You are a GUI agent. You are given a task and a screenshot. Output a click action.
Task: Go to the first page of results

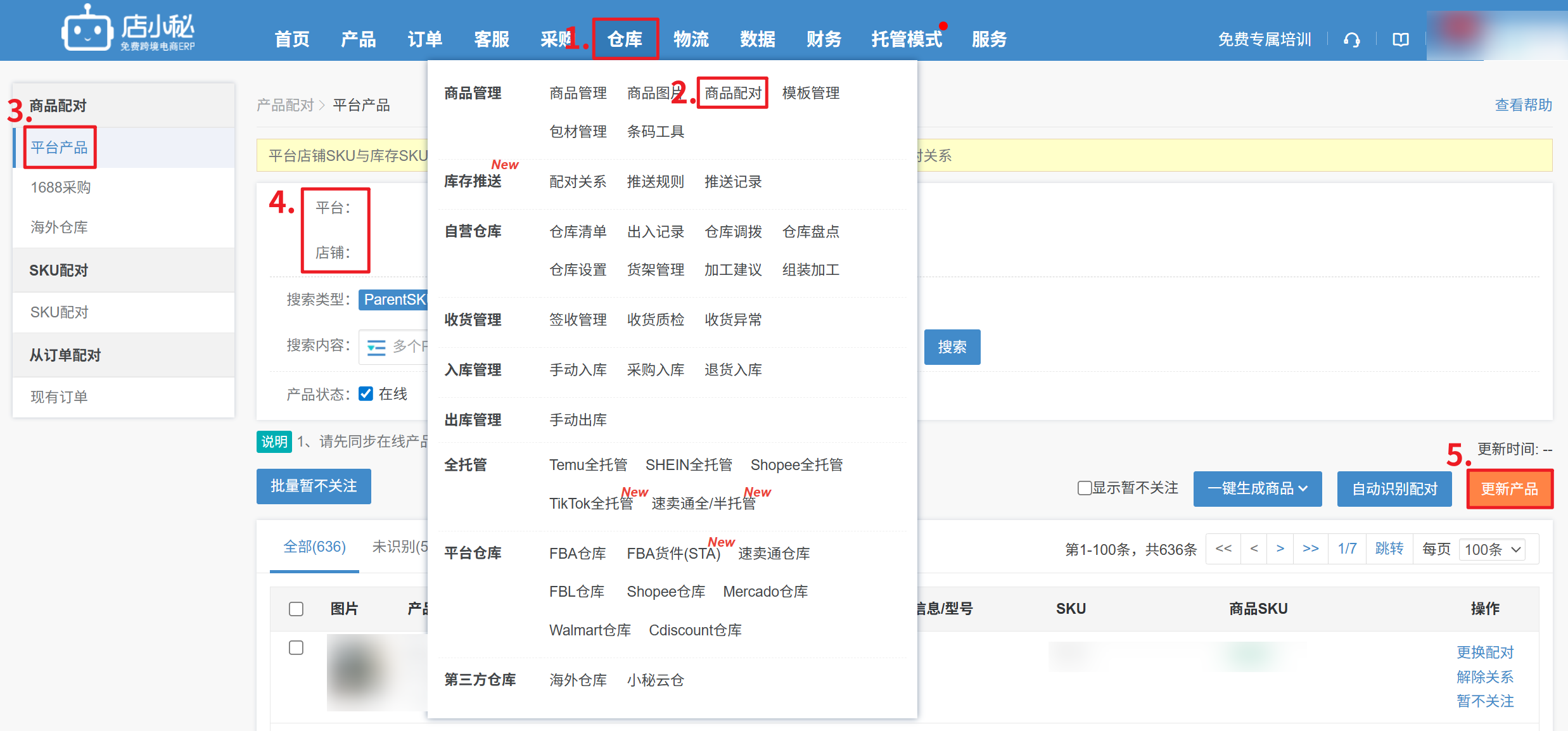tap(1223, 549)
